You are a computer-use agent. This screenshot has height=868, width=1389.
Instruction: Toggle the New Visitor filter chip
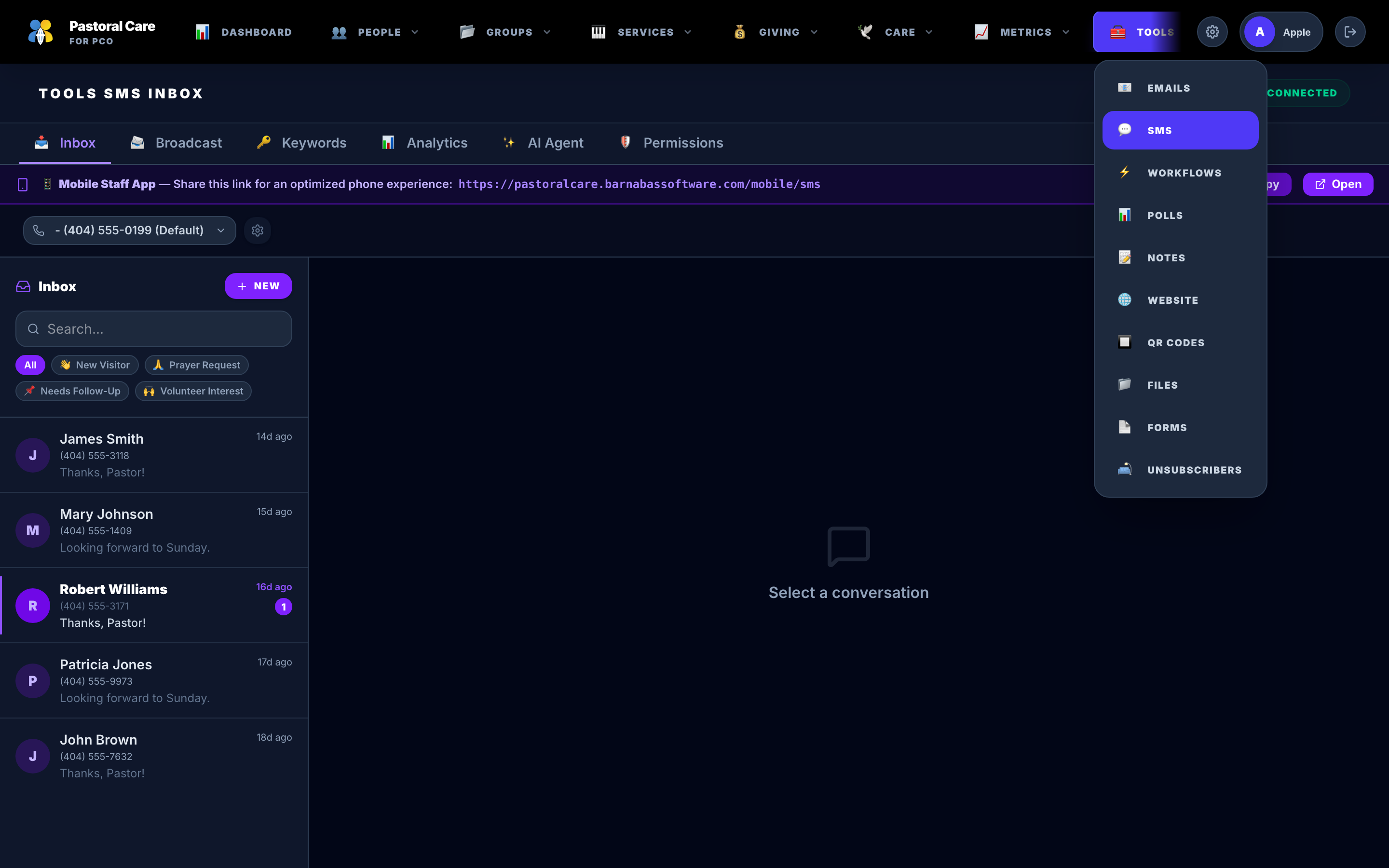tap(95, 365)
